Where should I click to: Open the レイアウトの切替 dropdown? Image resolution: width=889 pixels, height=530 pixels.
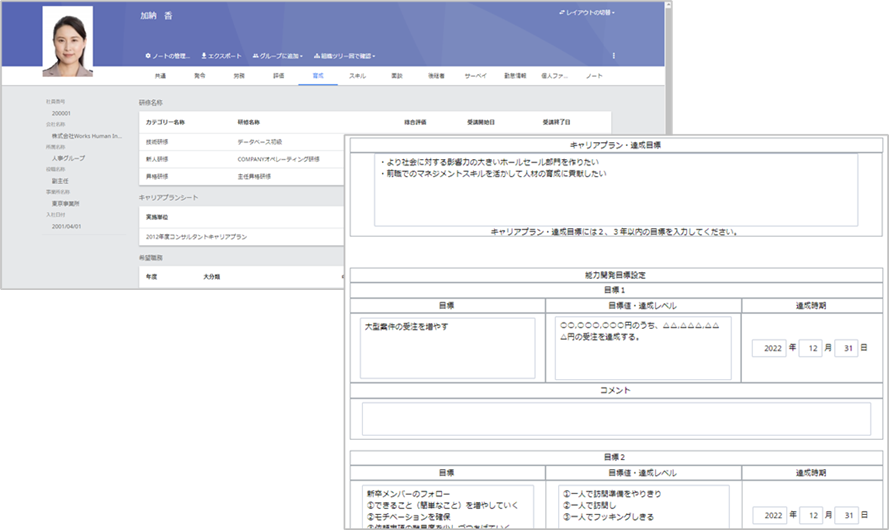586,13
